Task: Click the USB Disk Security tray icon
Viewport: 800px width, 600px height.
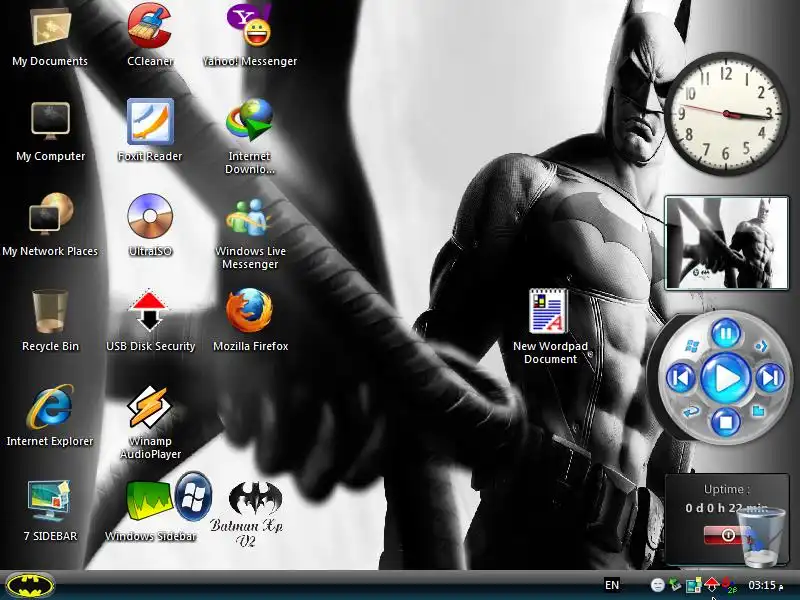Action: tap(711, 585)
